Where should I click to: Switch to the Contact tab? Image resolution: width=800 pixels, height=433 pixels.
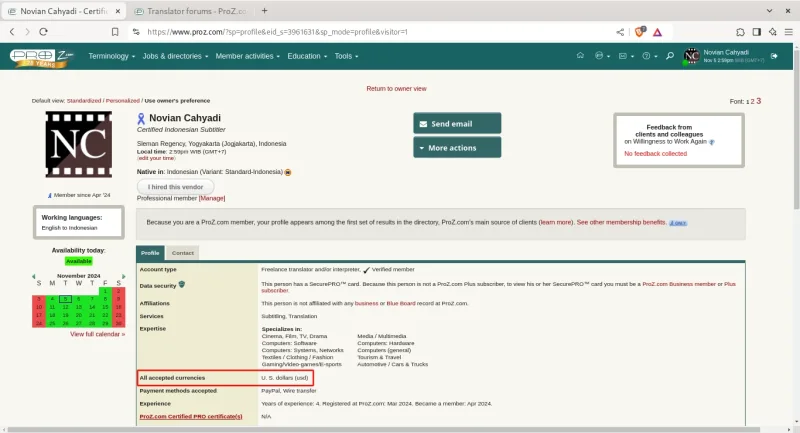tap(183, 253)
